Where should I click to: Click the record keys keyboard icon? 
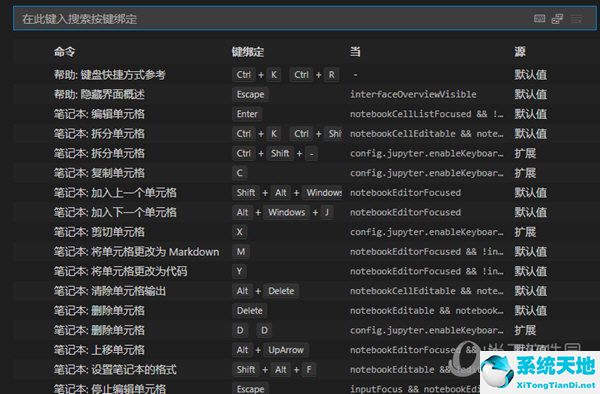[x=540, y=18]
